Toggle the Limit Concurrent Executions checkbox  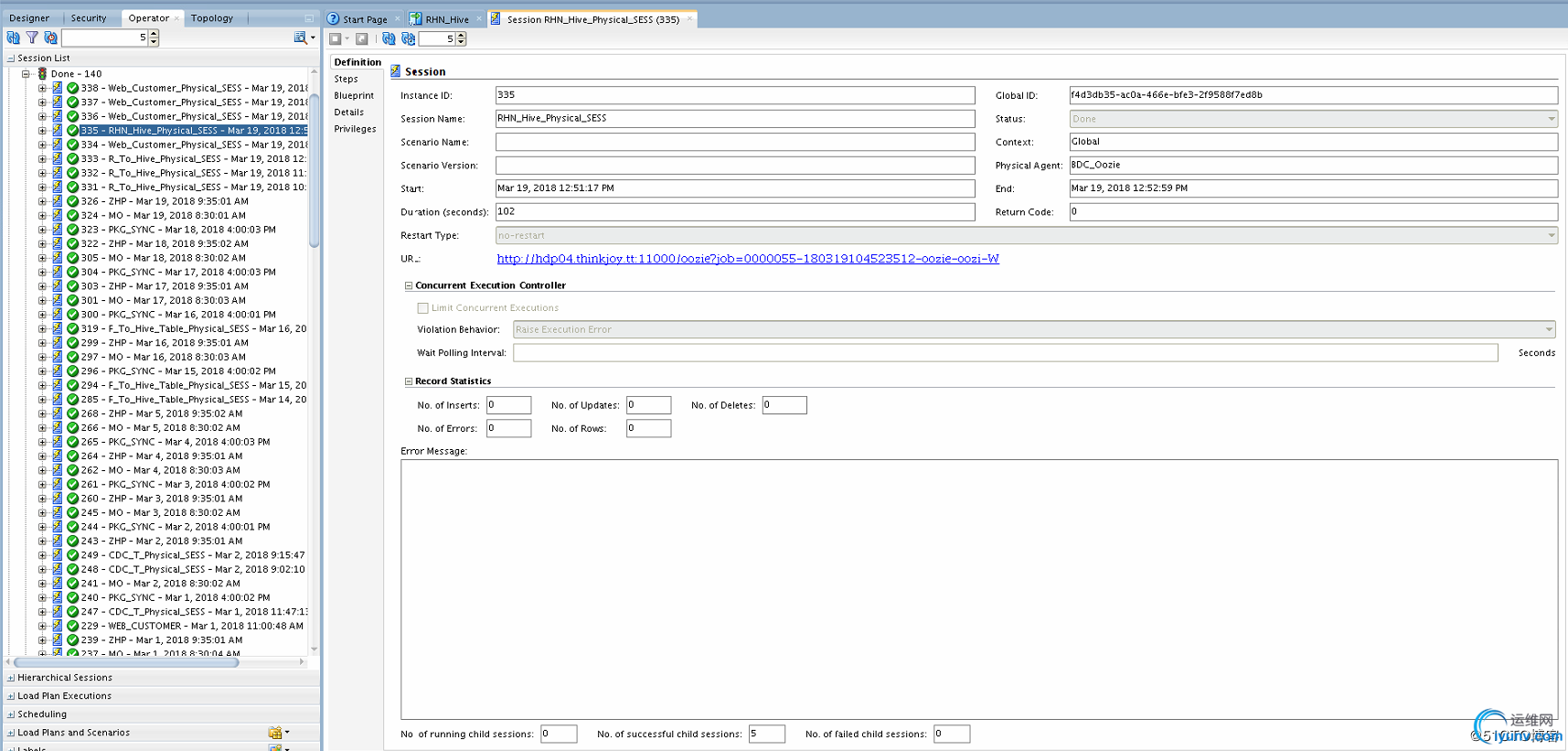point(422,308)
